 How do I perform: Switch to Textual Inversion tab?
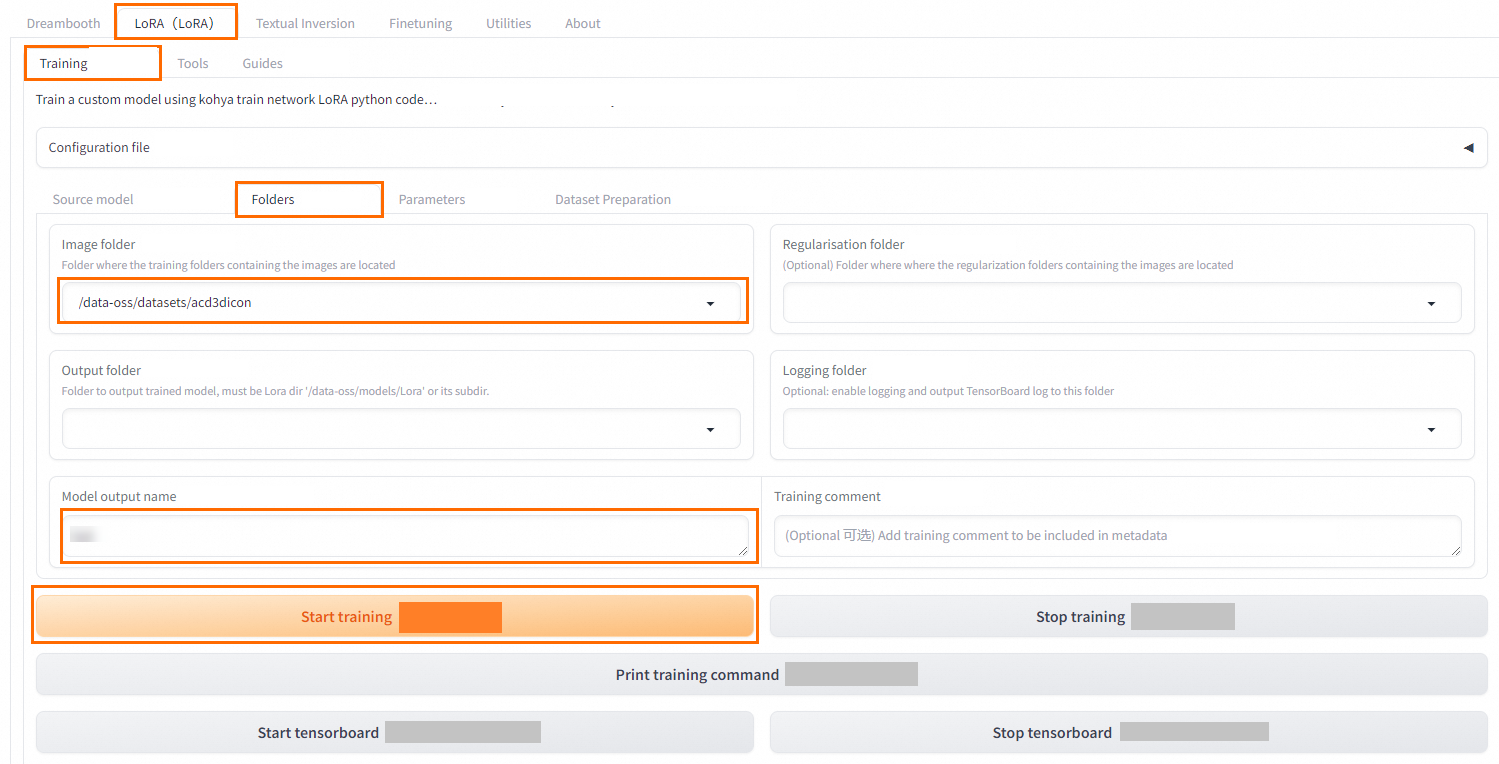pyautogui.click(x=305, y=23)
